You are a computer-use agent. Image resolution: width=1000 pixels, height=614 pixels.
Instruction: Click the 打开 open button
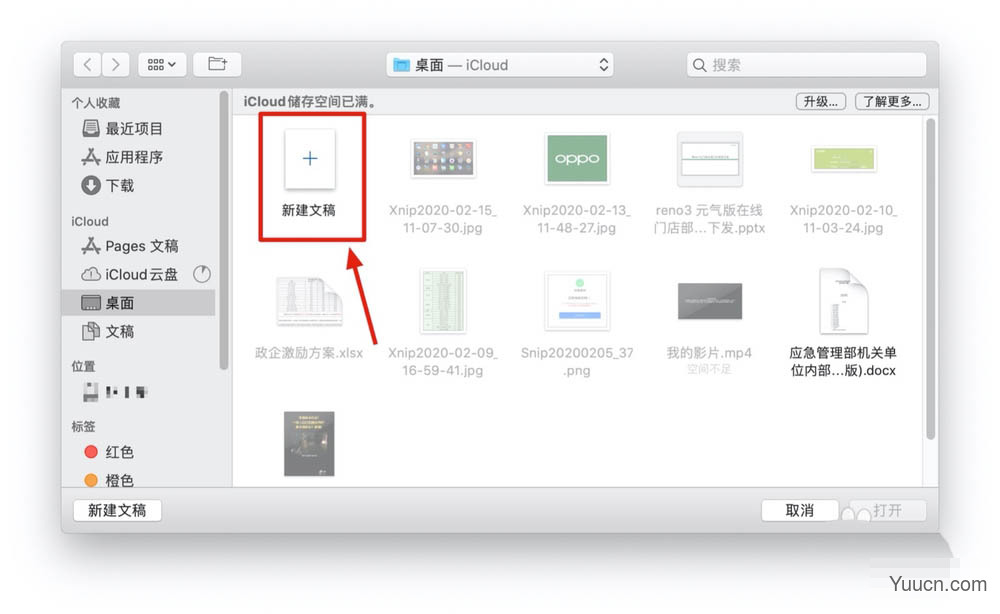(x=888, y=510)
